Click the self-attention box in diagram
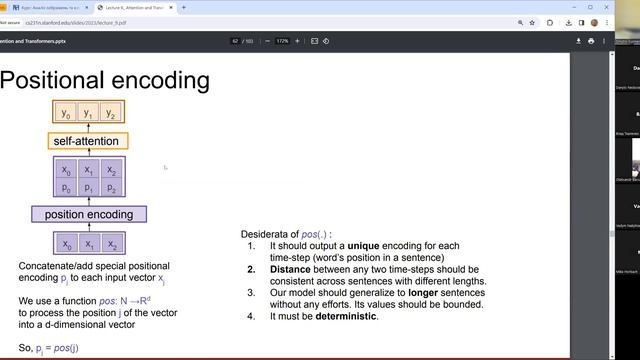This screenshot has height=360, width=640. point(88,141)
